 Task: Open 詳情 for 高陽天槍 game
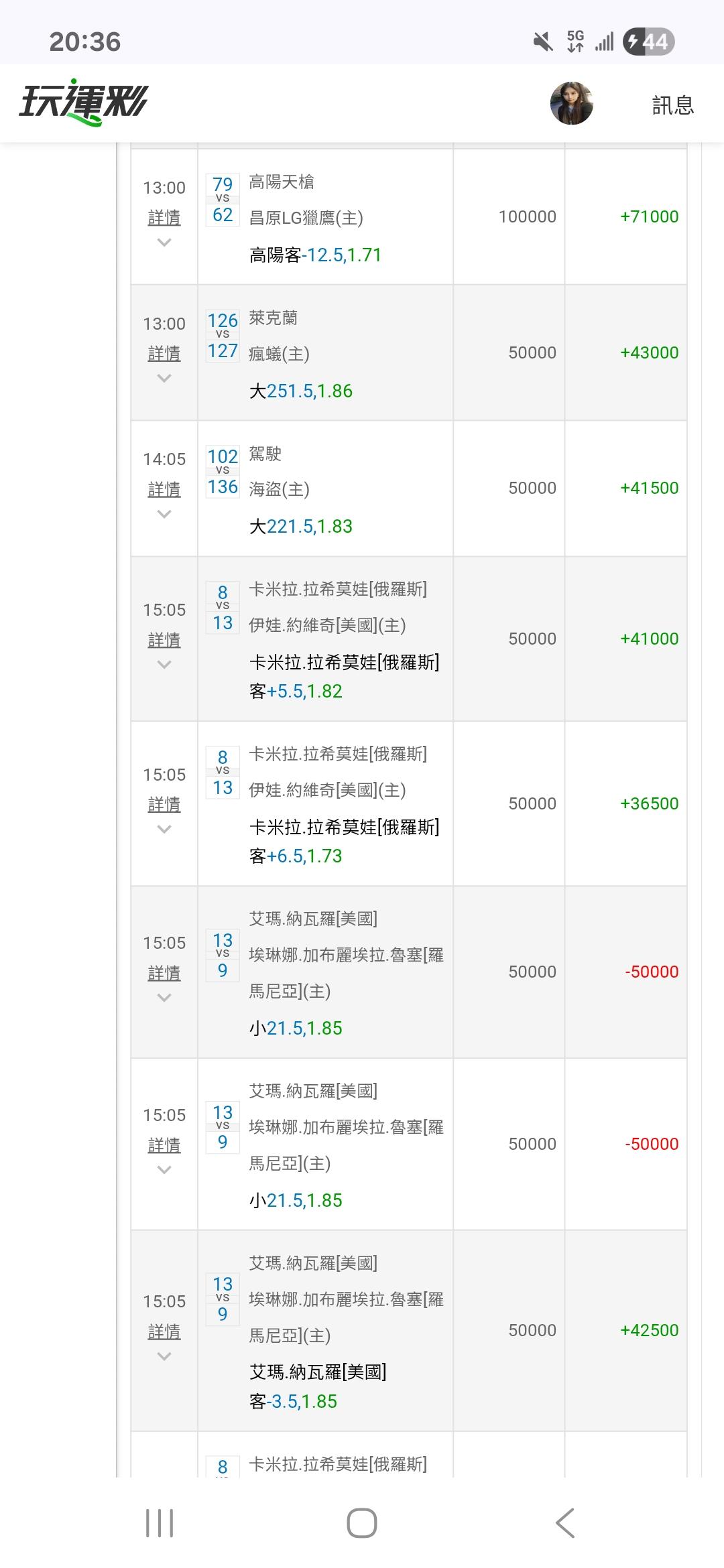164,218
